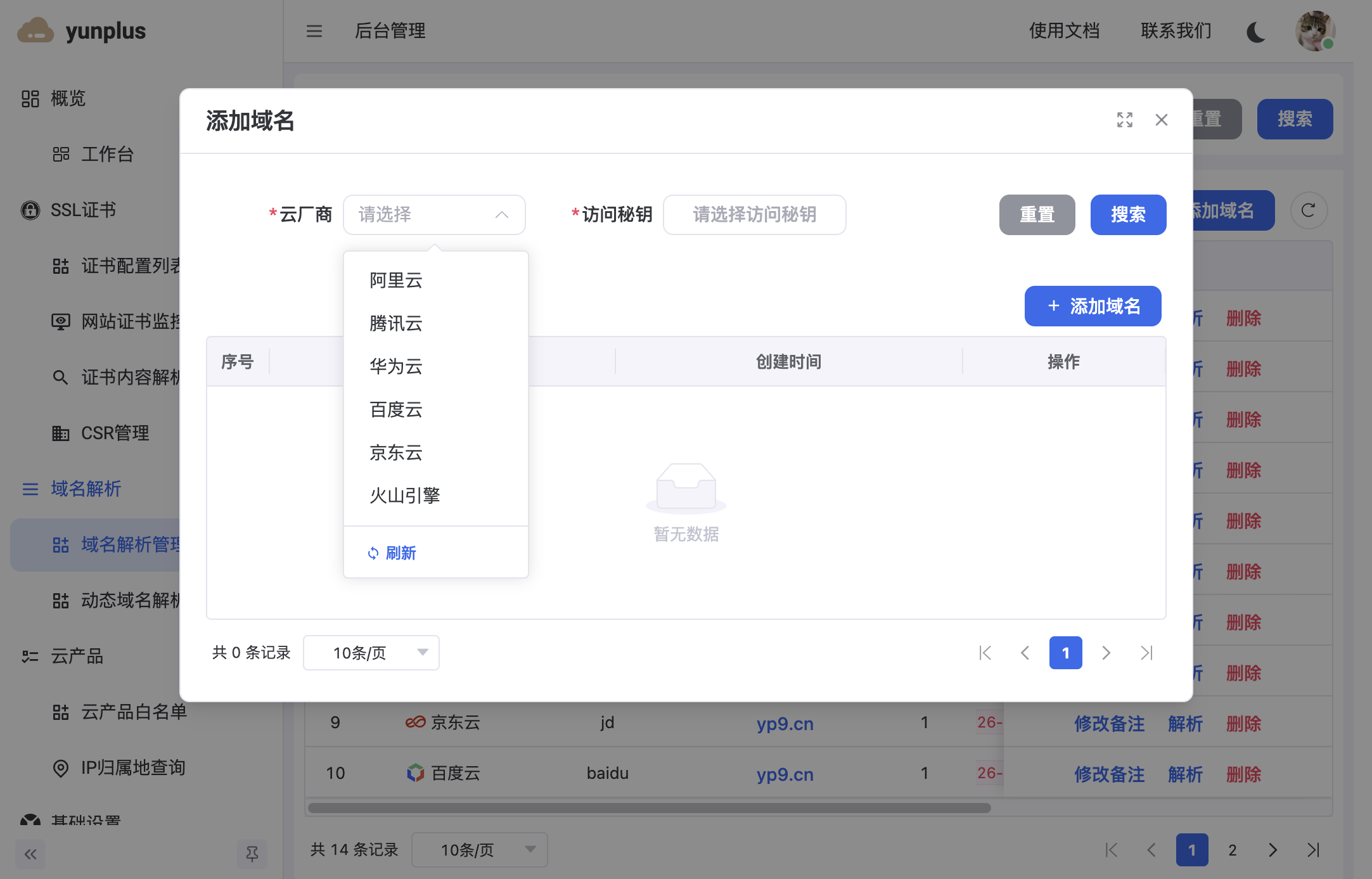This screenshot has height=879, width=1372.
Task: Open 云产品白名单 sidebar item
Action: tap(134, 712)
